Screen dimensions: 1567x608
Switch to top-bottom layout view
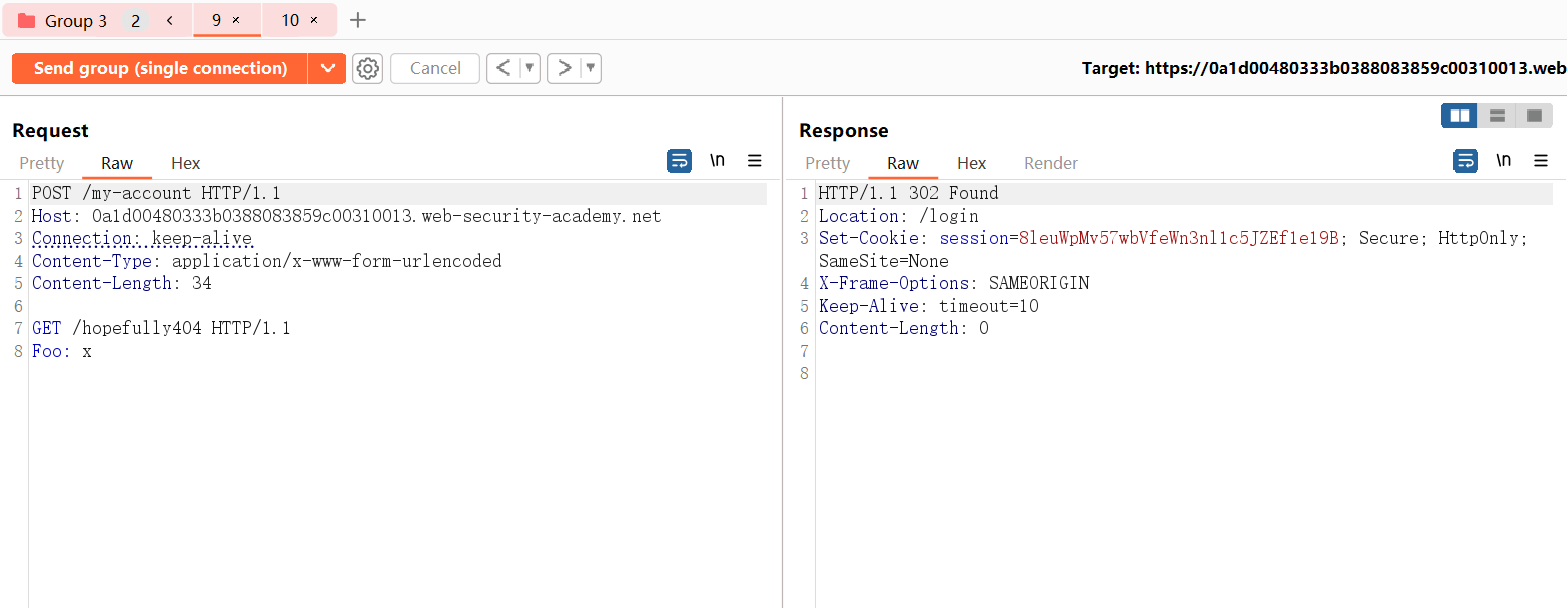coord(1497,116)
